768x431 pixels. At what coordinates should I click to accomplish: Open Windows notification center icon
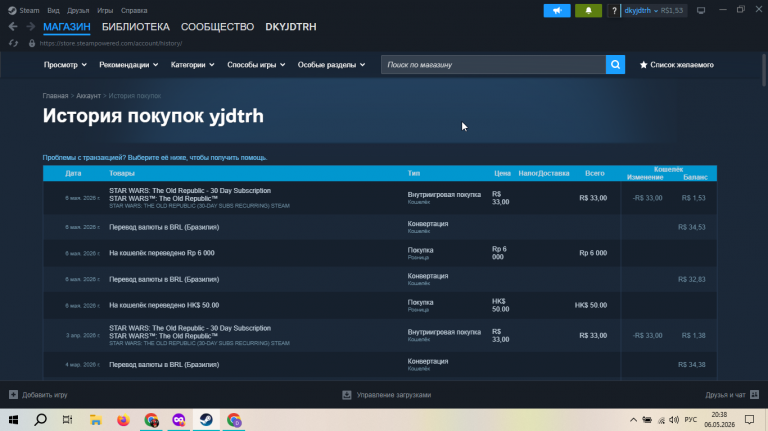coord(749,420)
